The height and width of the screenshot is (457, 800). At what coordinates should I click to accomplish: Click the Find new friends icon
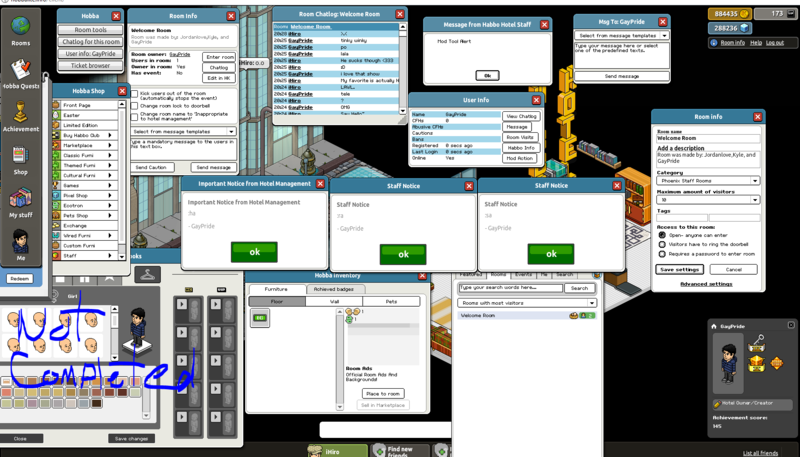[378, 450]
